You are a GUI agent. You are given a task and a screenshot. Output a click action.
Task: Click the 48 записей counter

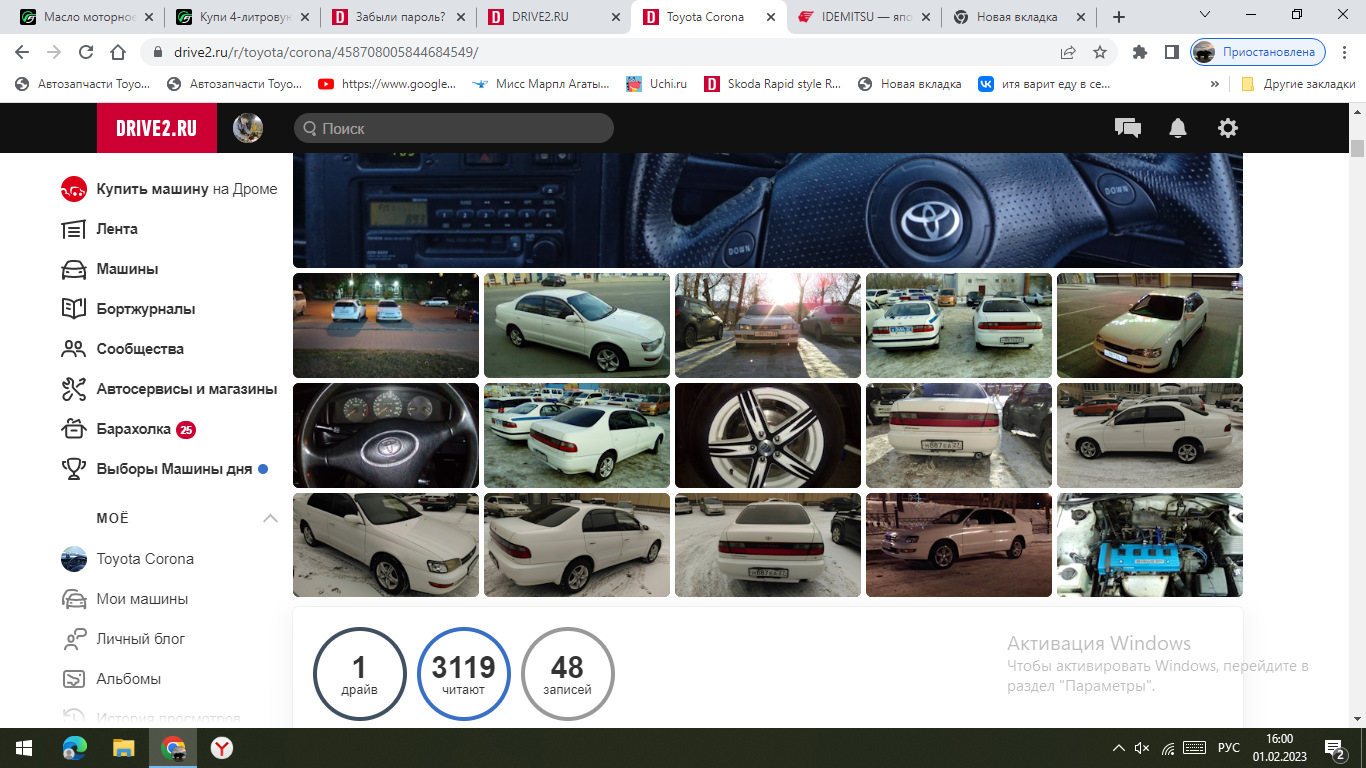[x=568, y=674]
